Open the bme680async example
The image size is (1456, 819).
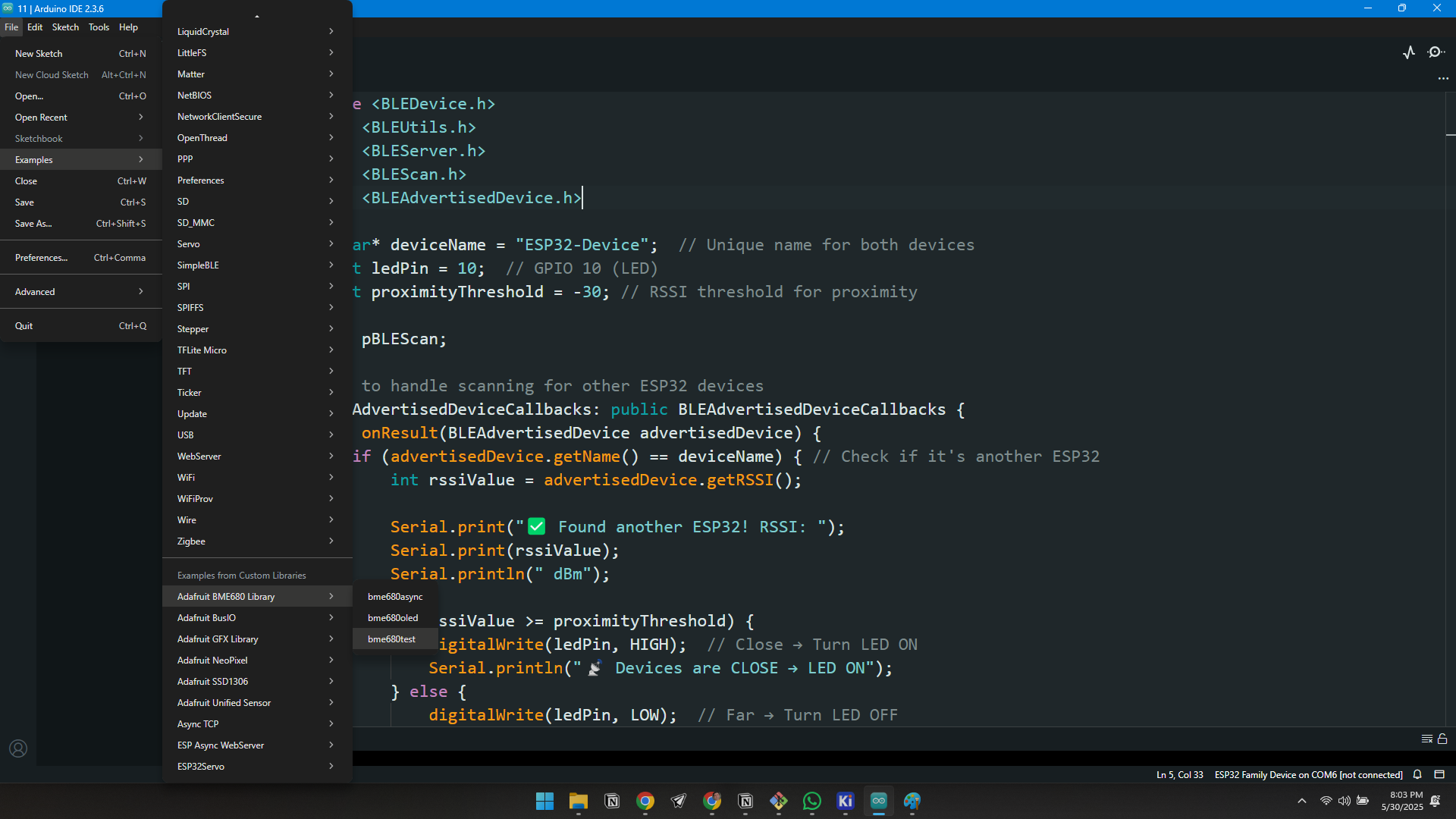pos(395,597)
